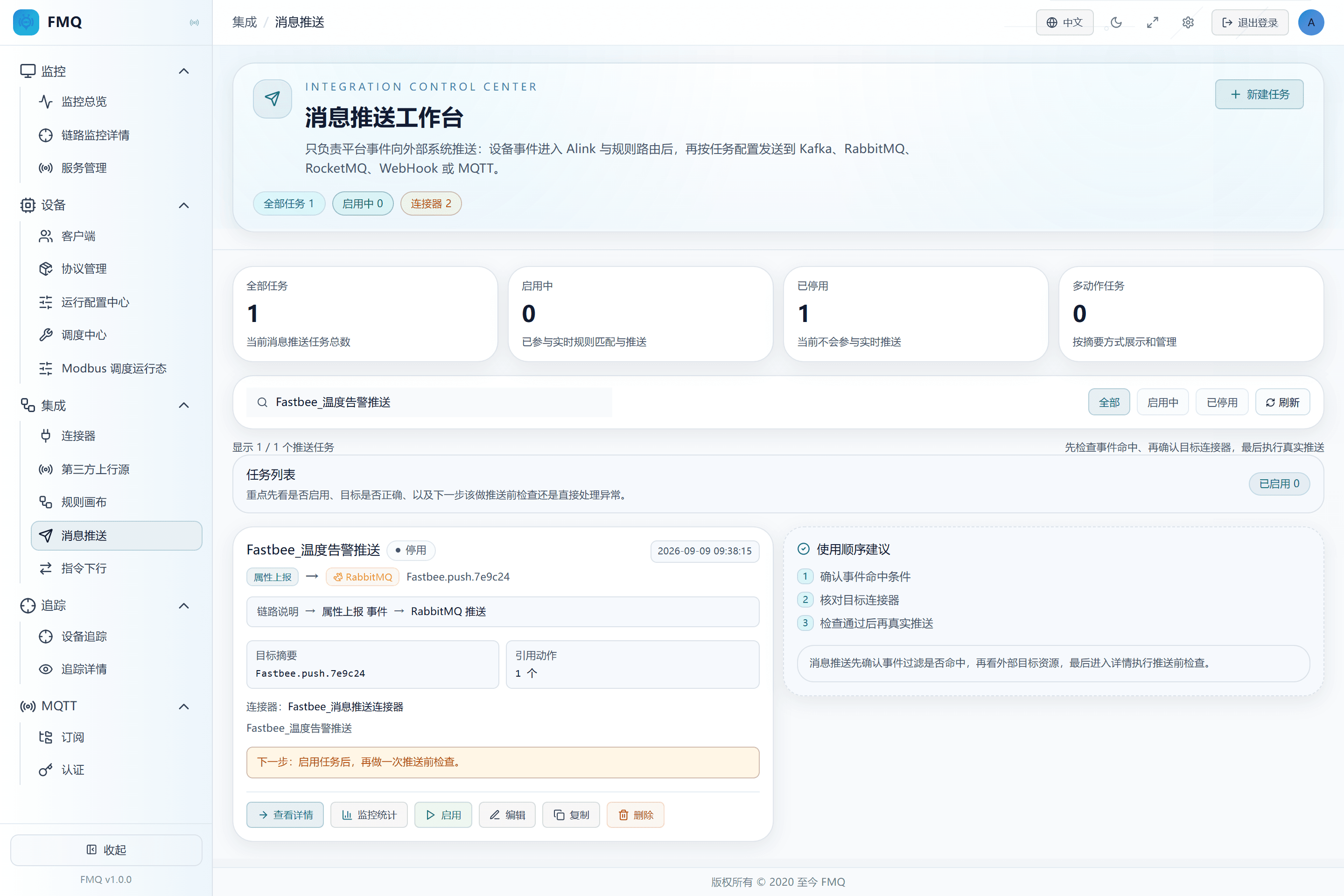
Task: Click broadcast icon beside FMQ logo
Action: 194,22
